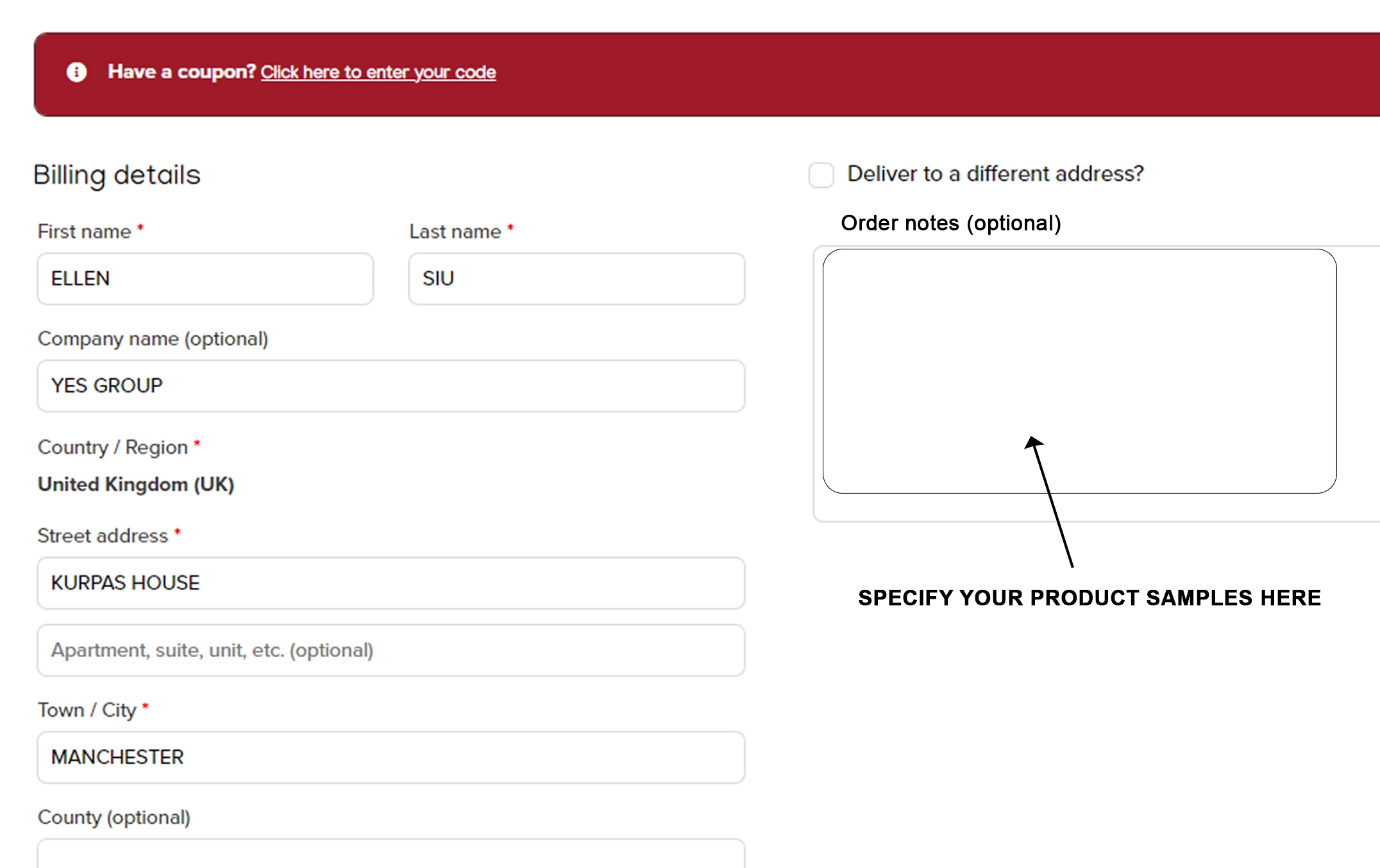Click the info icon in coupon banner
Image resolution: width=1380 pixels, height=868 pixels.
coord(76,72)
